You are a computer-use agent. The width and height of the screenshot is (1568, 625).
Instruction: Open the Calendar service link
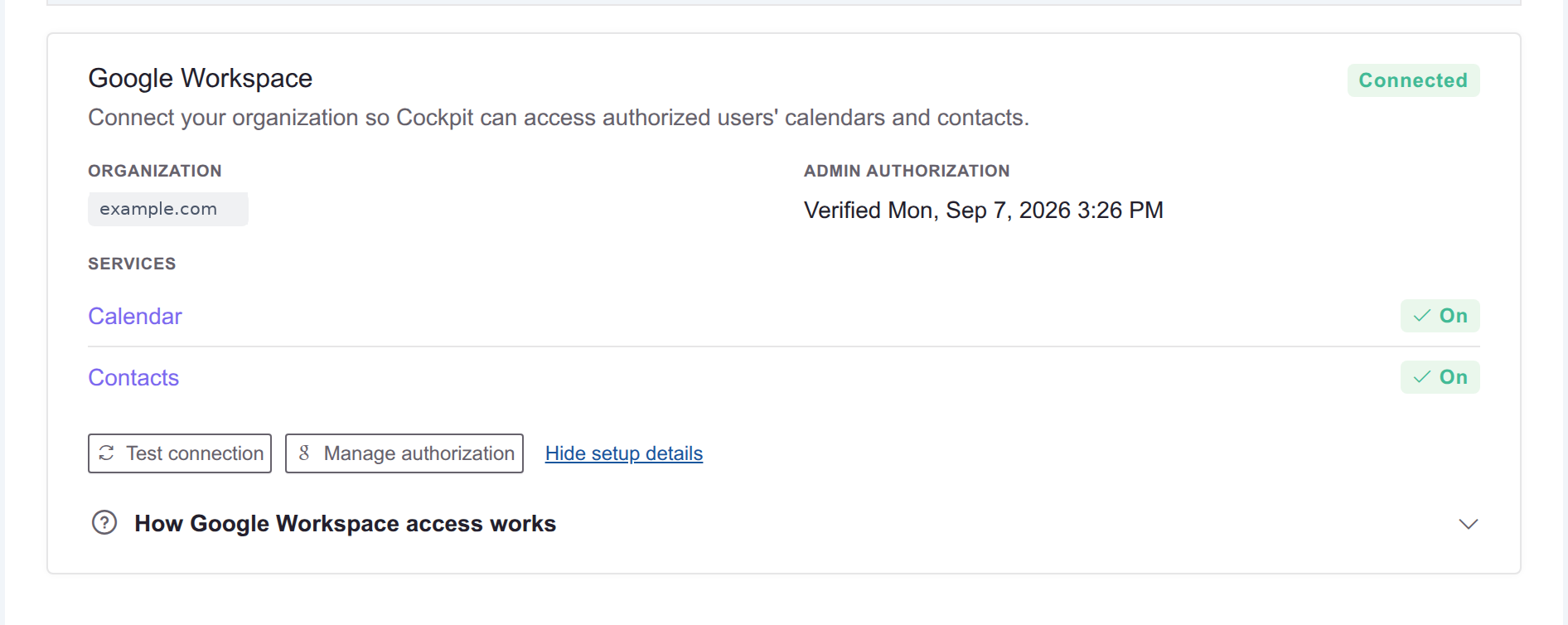pos(135,317)
